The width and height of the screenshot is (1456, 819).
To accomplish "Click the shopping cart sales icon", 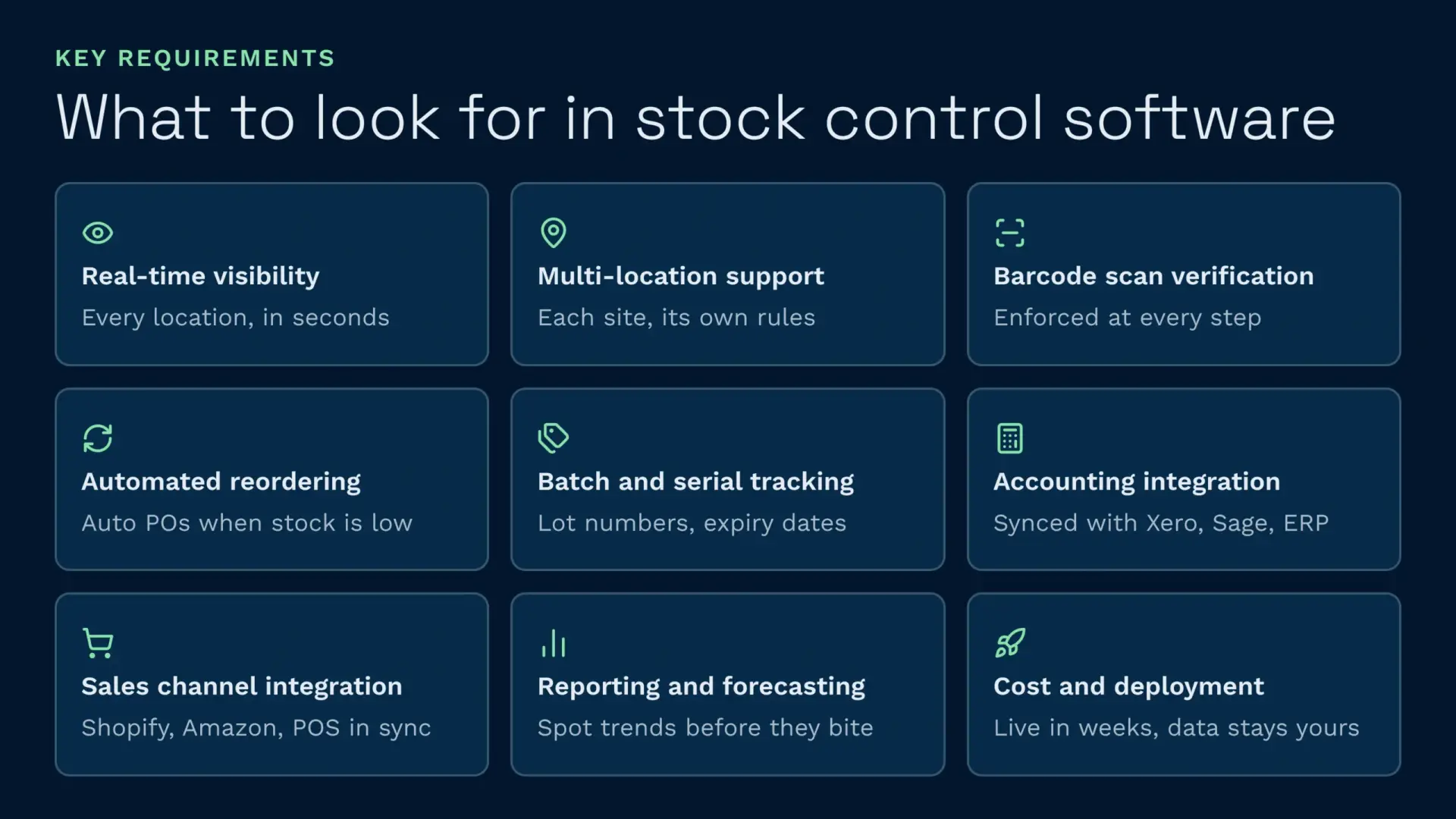I will (98, 643).
